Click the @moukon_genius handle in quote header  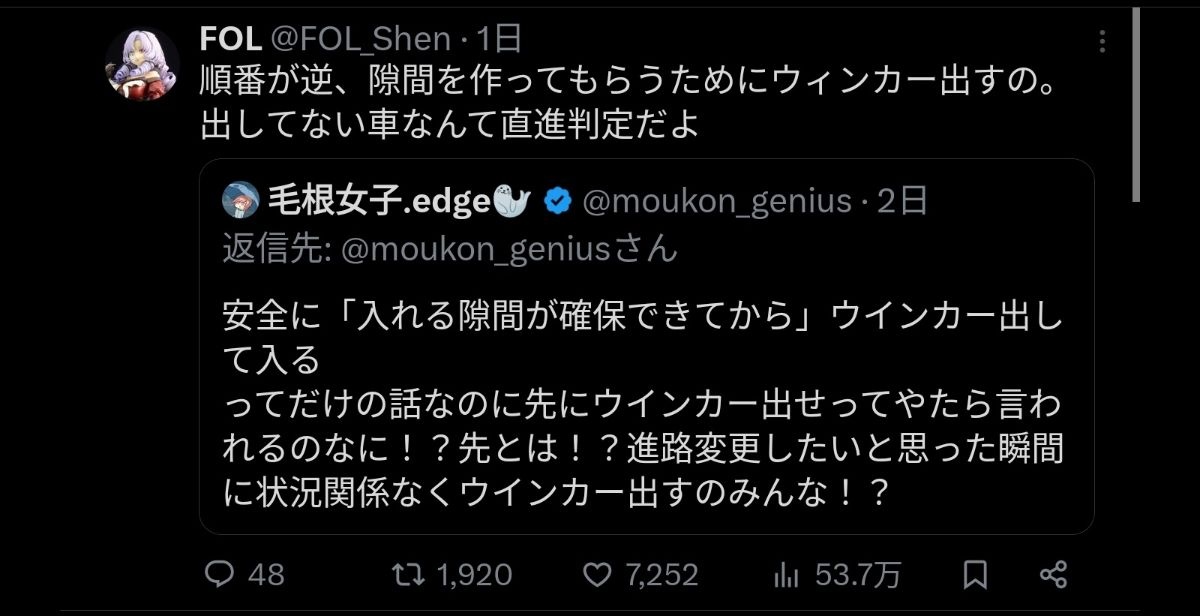pyautogui.click(x=714, y=201)
